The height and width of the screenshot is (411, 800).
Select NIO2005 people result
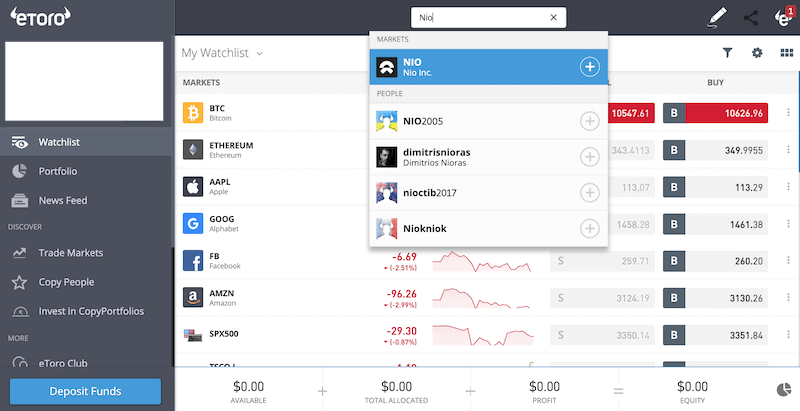489,121
